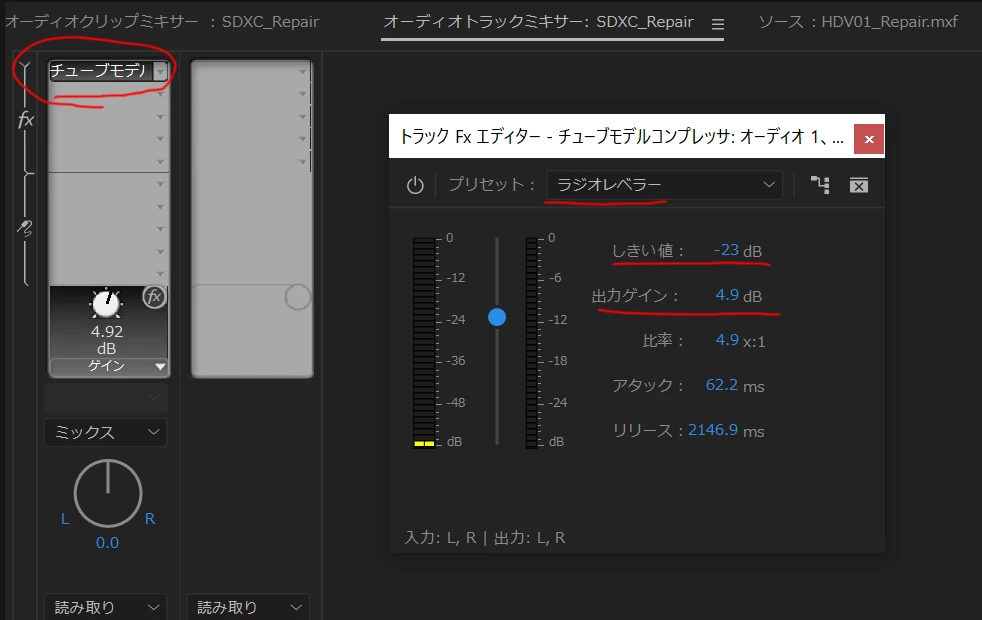Click the リリース label

[648, 430]
